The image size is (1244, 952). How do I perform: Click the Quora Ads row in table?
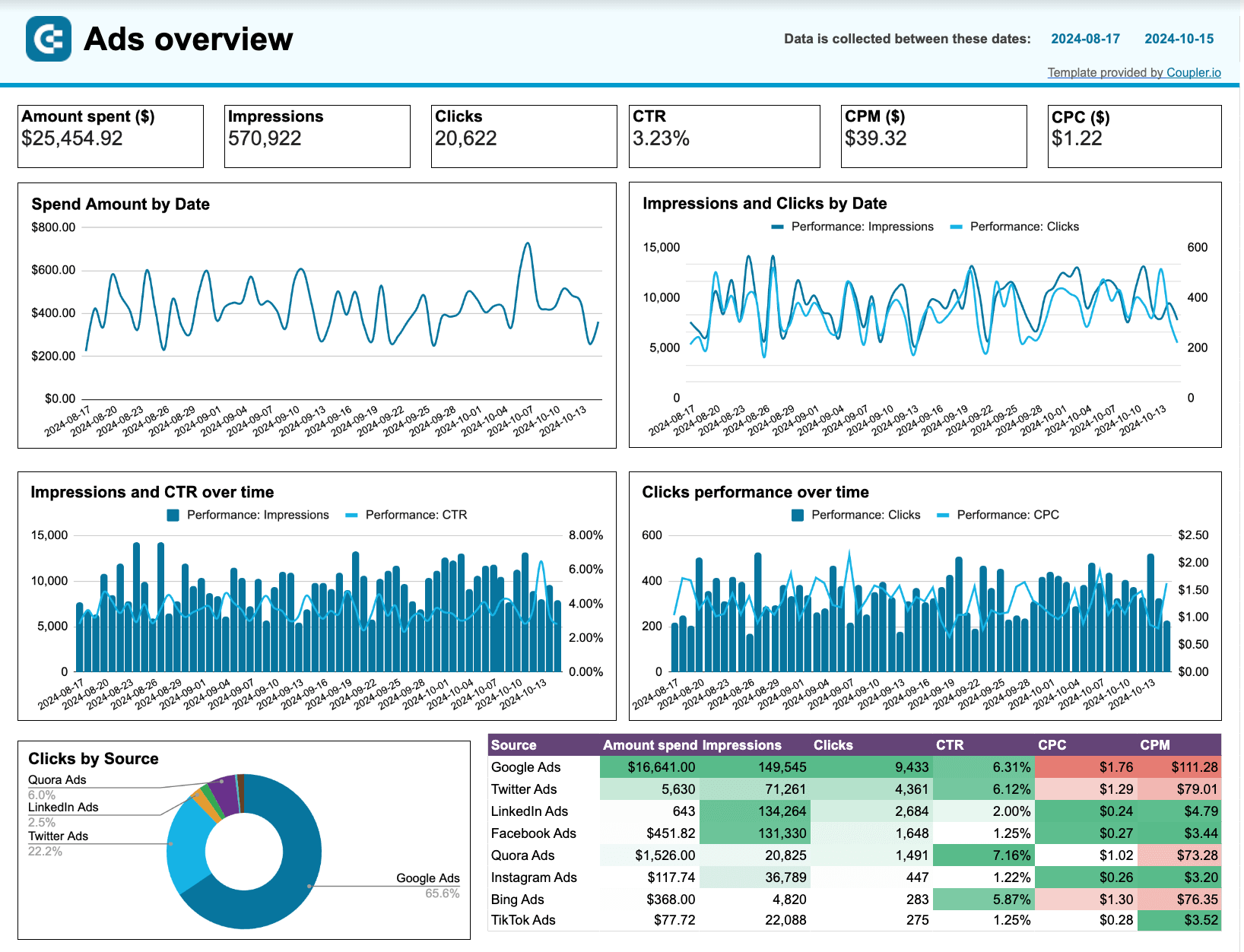pos(855,855)
